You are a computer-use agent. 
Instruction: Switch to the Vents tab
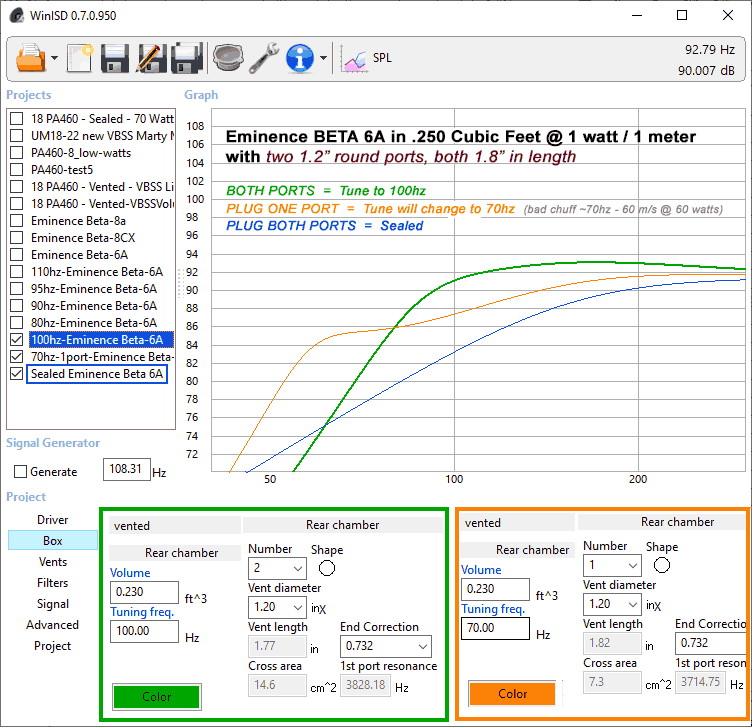(53, 562)
